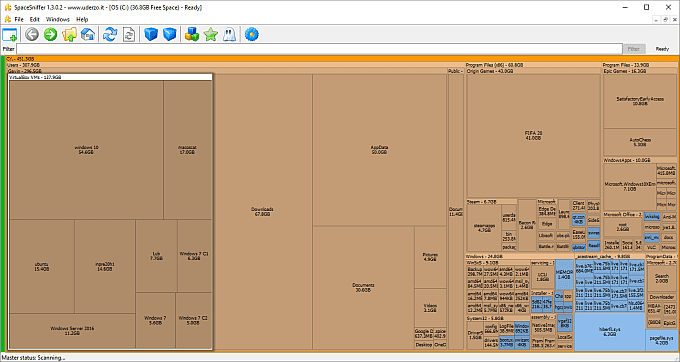Viewport: 680px width, 362px height.
Task: Show less detail with first blue cube icon
Action: [151, 34]
